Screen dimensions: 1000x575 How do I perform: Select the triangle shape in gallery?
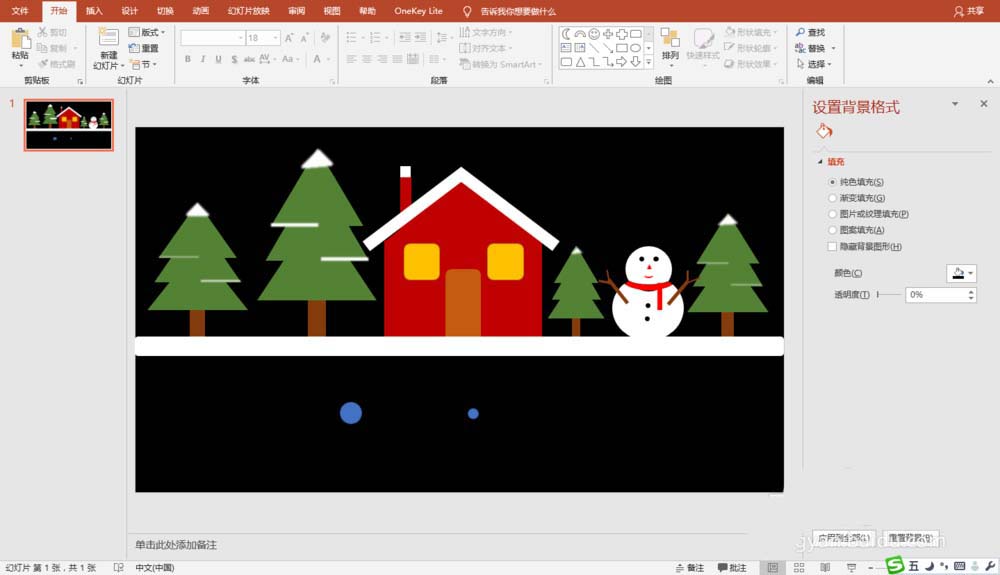[580, 62]
